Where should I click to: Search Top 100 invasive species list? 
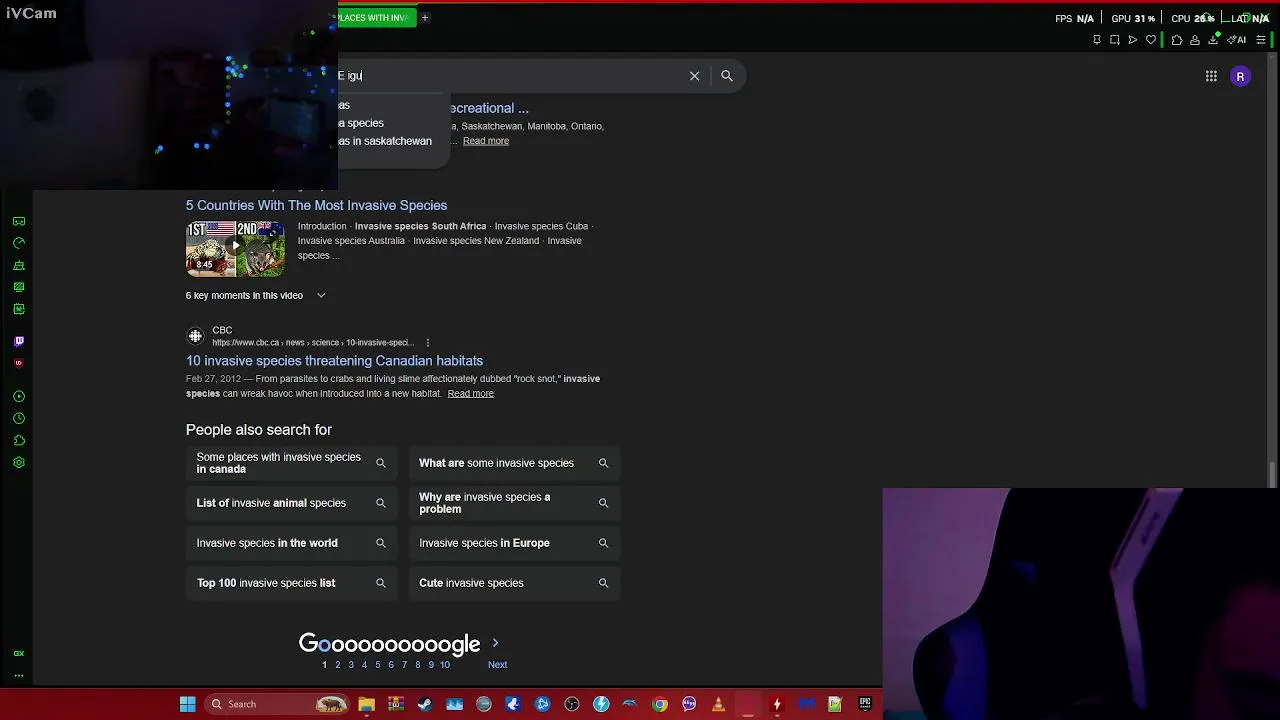[291, 583]
